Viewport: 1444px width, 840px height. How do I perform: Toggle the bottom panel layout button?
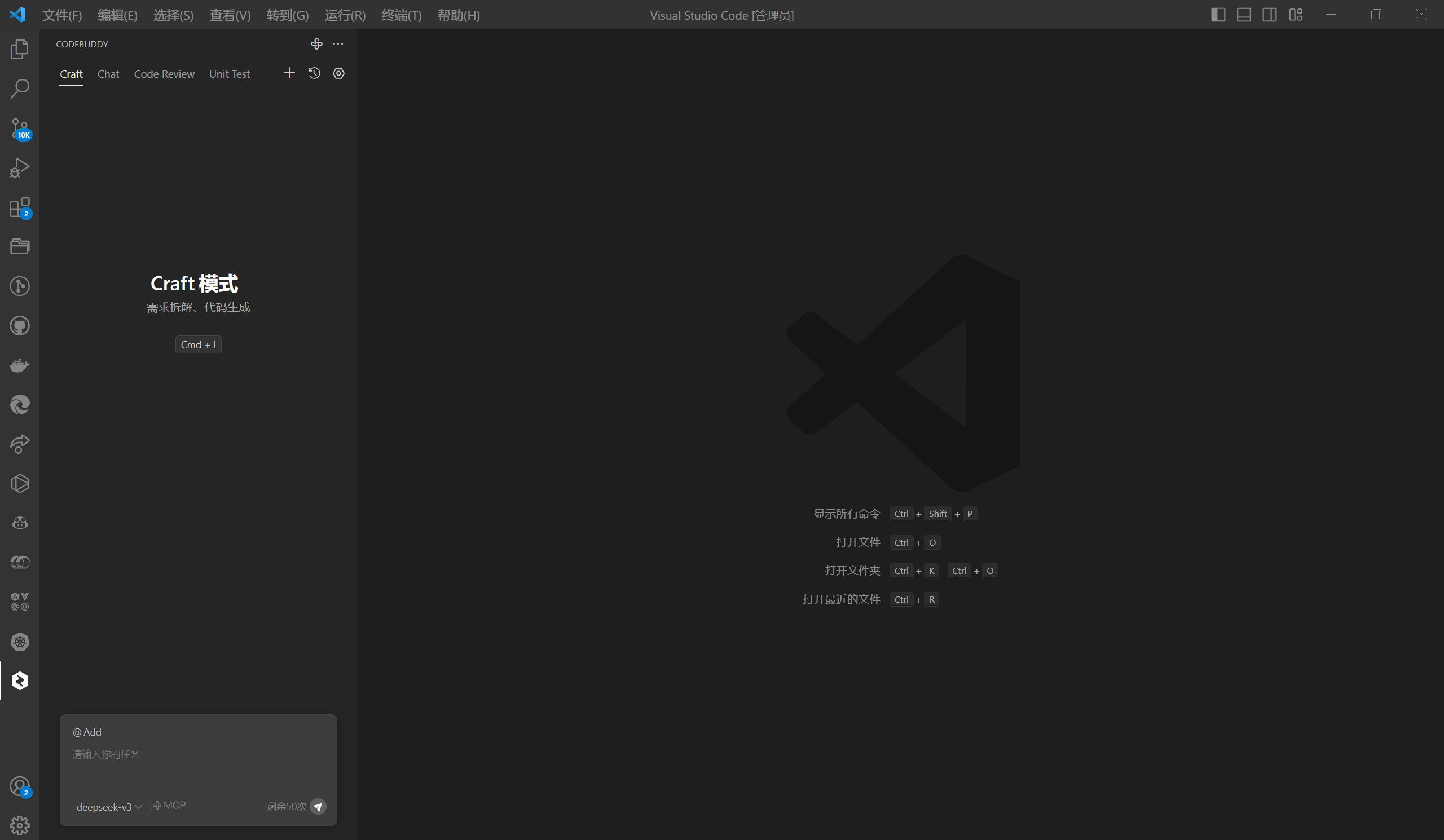pos(1243,15)
